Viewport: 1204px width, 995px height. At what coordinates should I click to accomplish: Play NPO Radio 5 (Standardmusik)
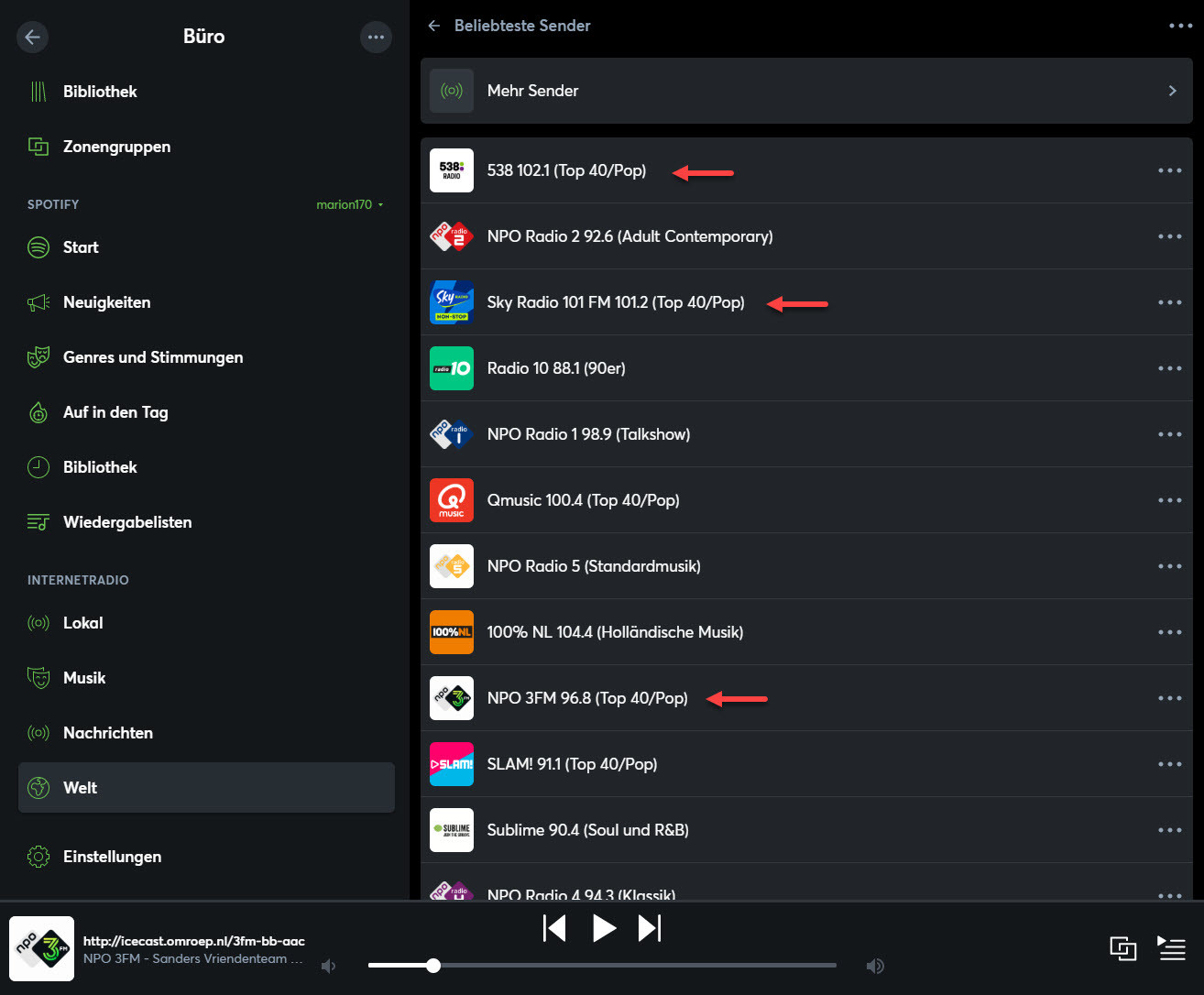594,566
